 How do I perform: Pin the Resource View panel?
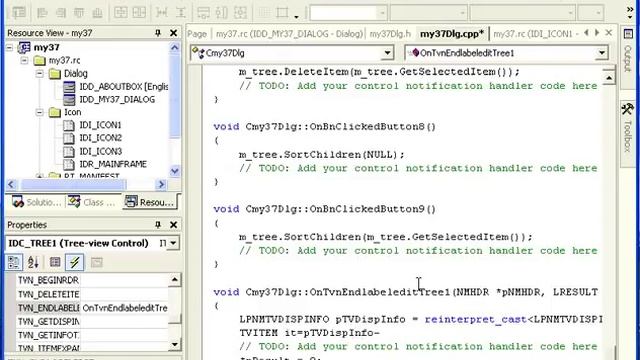[158, 33]
